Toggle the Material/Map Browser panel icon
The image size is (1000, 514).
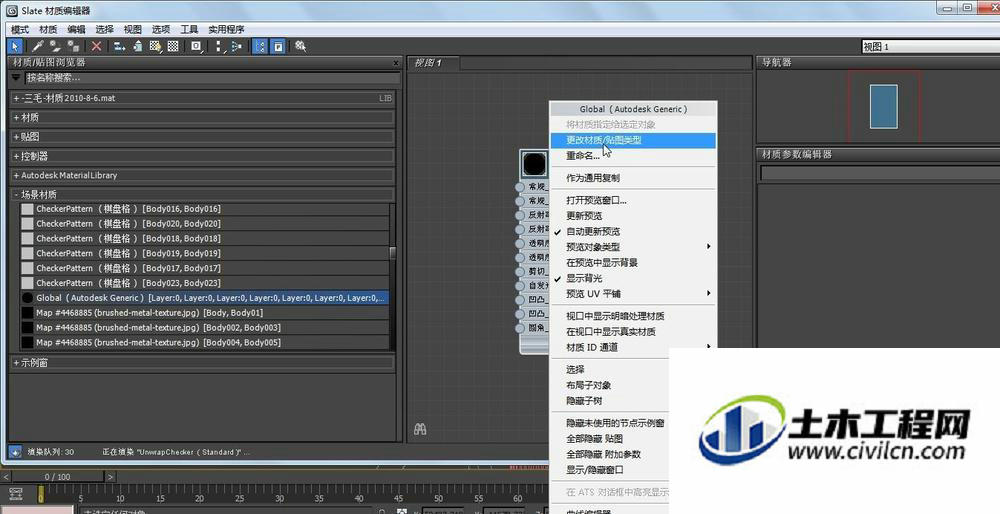coord(260,46)
